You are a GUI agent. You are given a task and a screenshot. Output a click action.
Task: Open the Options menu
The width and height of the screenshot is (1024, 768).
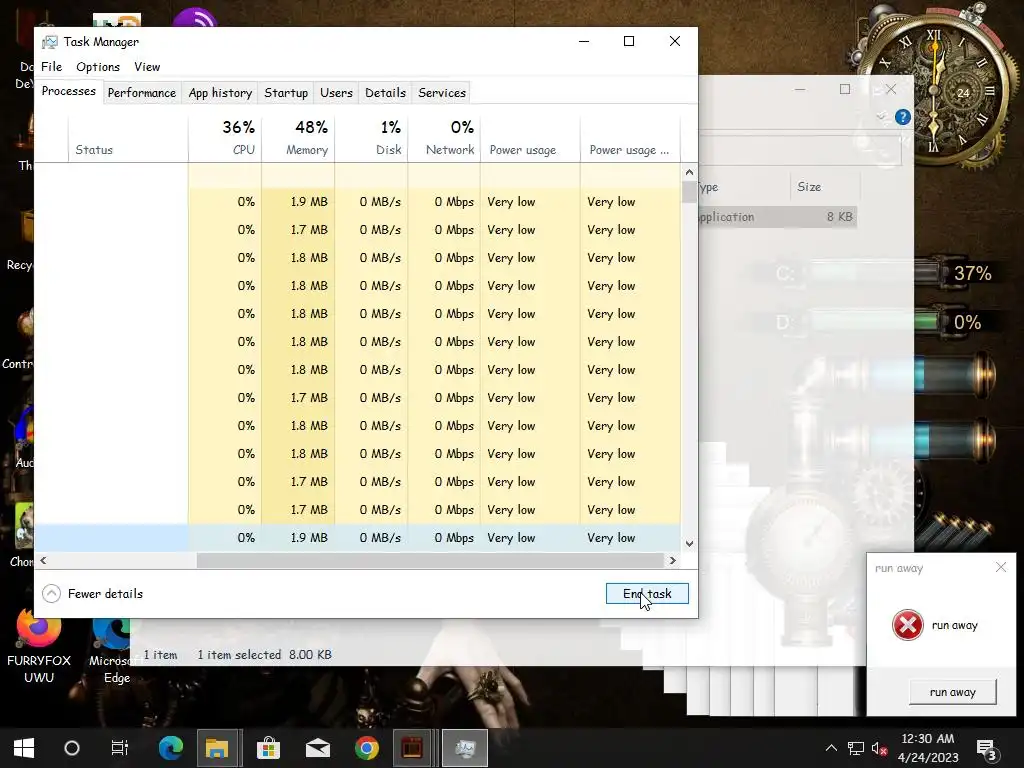tap(98, 67)
